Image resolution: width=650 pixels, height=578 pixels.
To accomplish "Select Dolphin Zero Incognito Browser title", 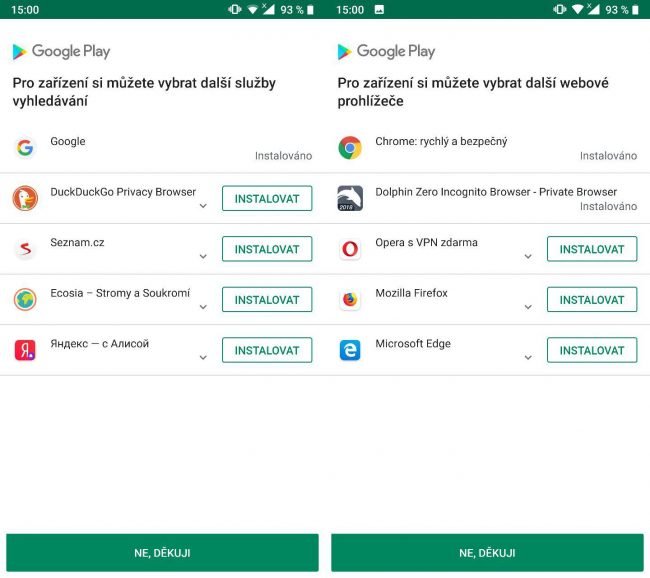I will 496,192.
